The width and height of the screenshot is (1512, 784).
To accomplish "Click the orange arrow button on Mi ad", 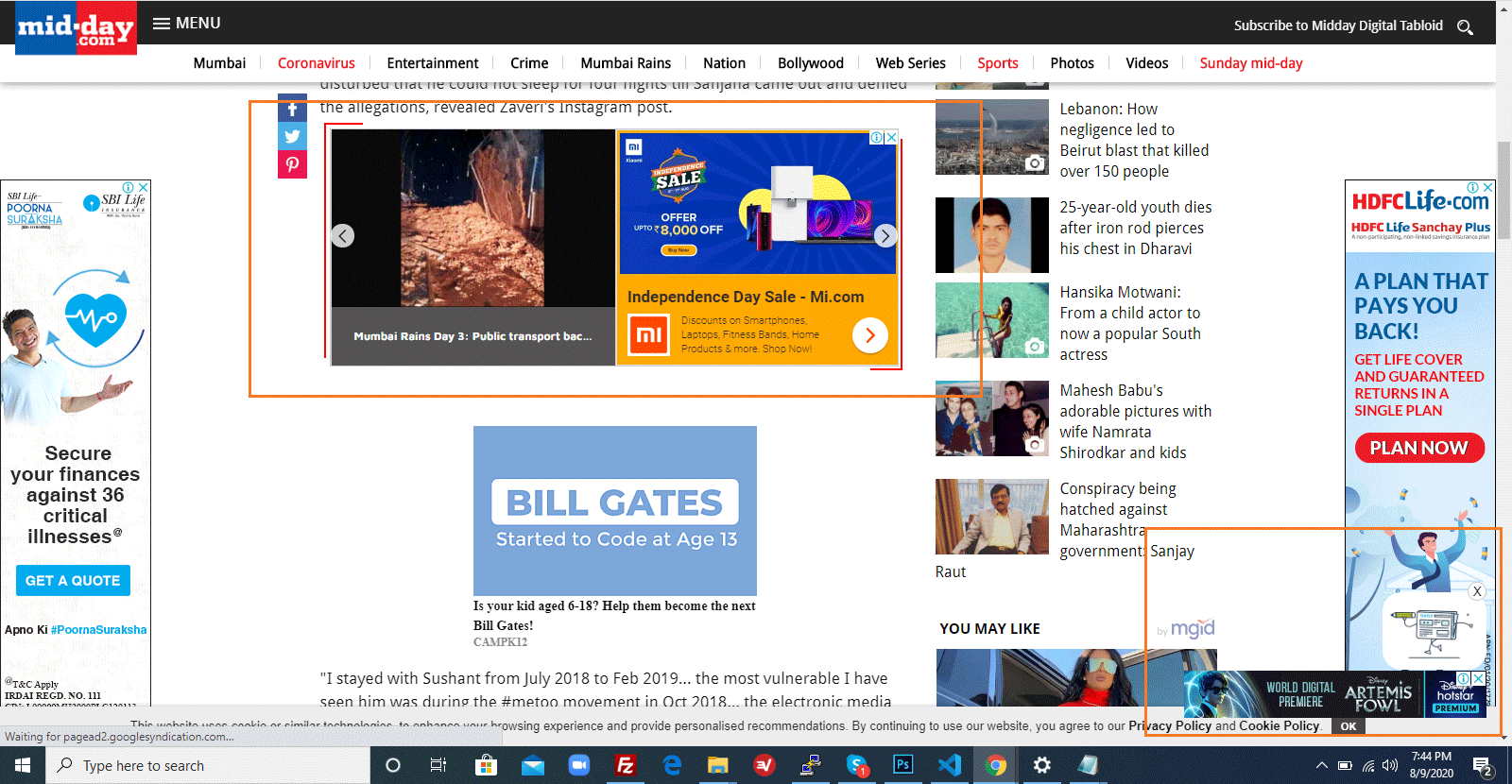I will tap(869, 335).
